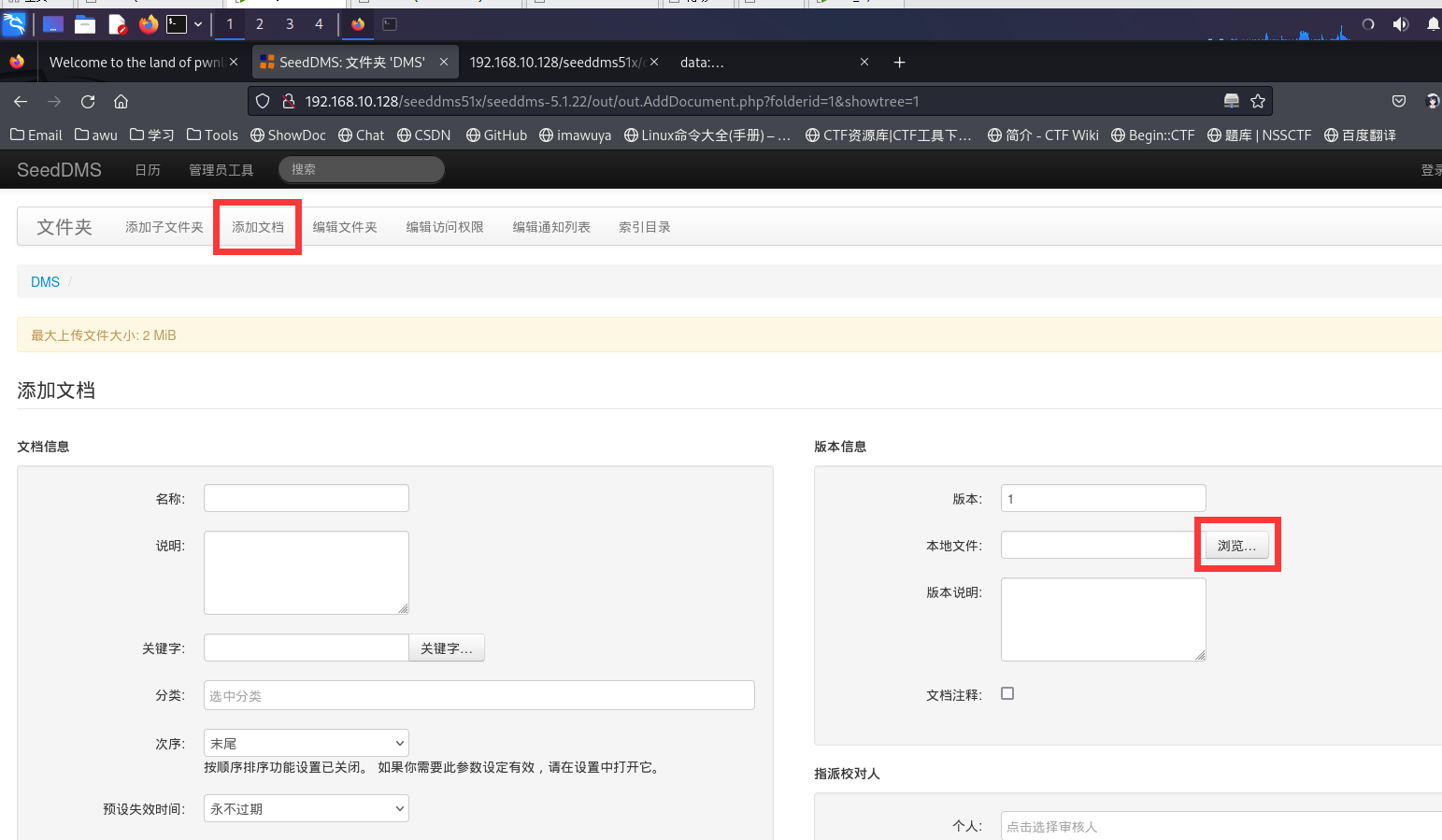1442x840 pixels.
Task: Open the 预设失效时间 dropdown showing 永不过期
Action: pyautogui.click(x=307, y=808)
